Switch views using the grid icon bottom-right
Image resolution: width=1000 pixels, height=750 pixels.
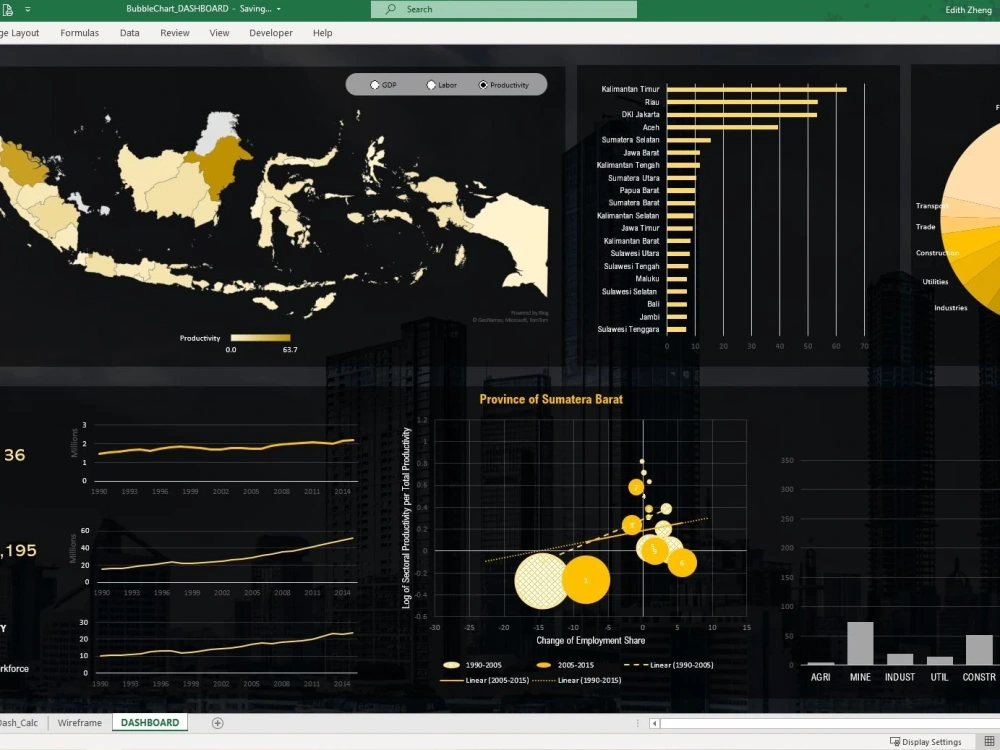(x=988, y=740)
